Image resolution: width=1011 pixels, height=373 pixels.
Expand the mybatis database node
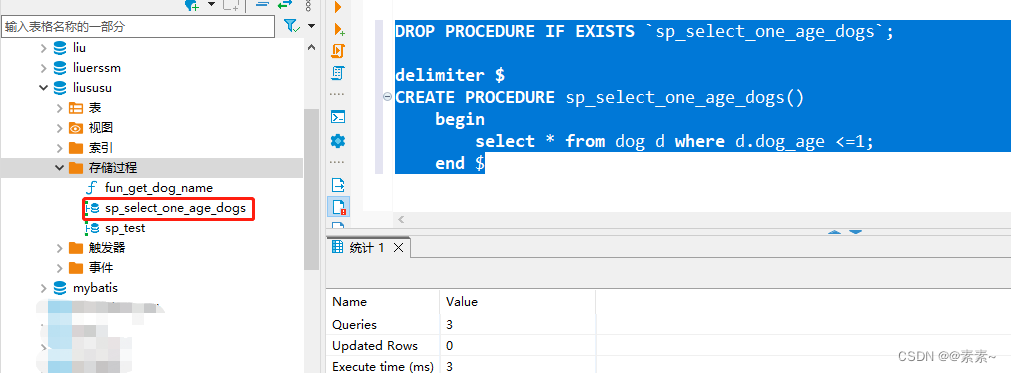43,288
